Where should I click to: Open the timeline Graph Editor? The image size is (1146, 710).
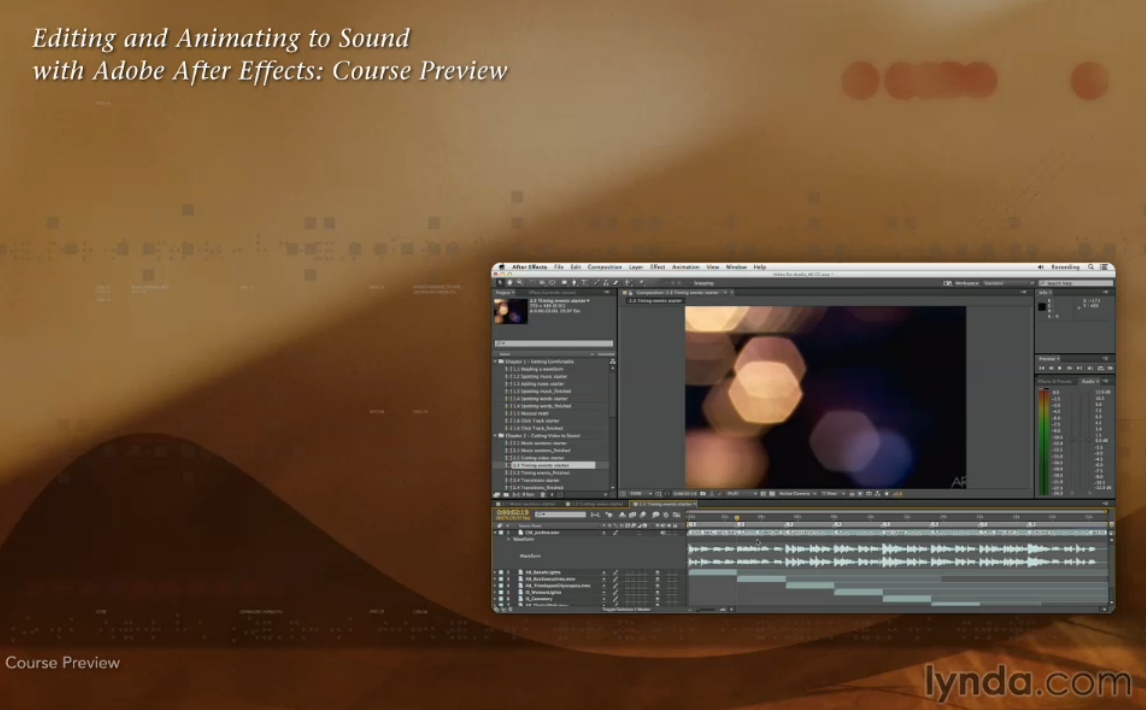click(676, 515)
